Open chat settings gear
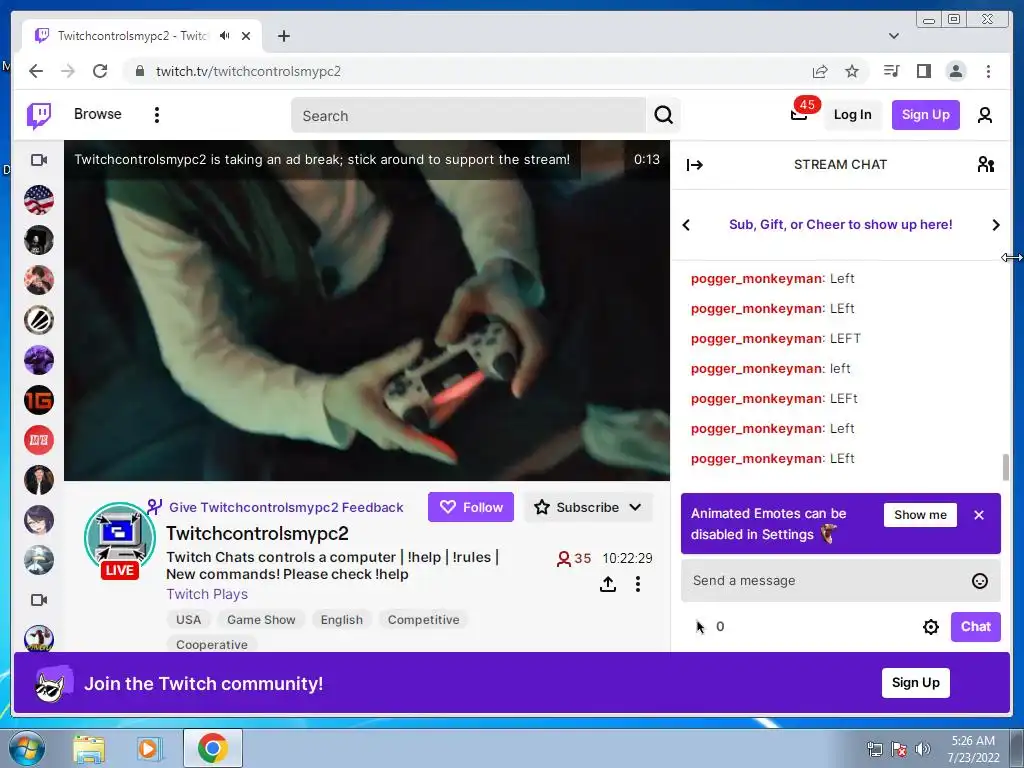1024x768 pixels. coord(931,627)
